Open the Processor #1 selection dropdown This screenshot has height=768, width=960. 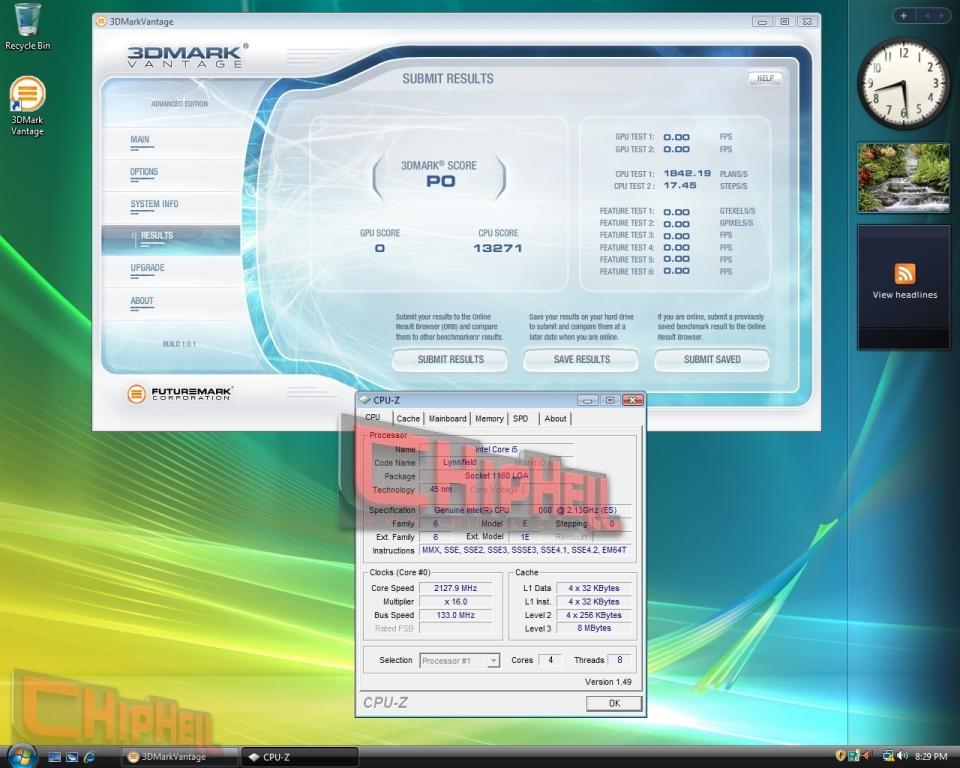point(460,660)
